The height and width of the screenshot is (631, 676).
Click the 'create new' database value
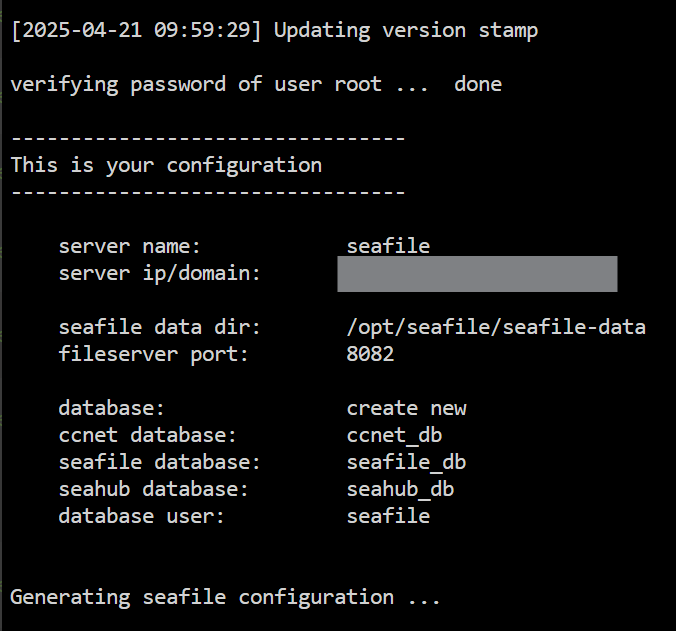click(406, 408)
